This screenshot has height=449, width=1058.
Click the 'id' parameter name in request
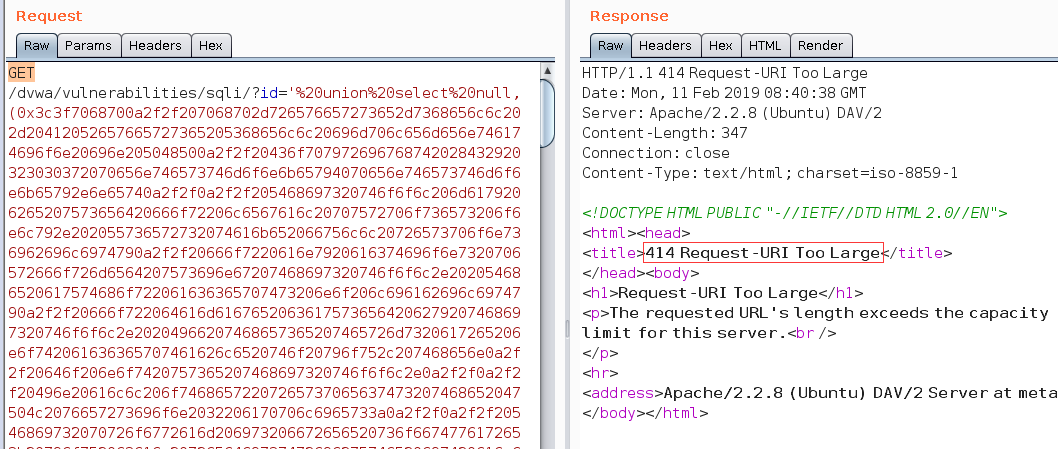tap(269, 93)
